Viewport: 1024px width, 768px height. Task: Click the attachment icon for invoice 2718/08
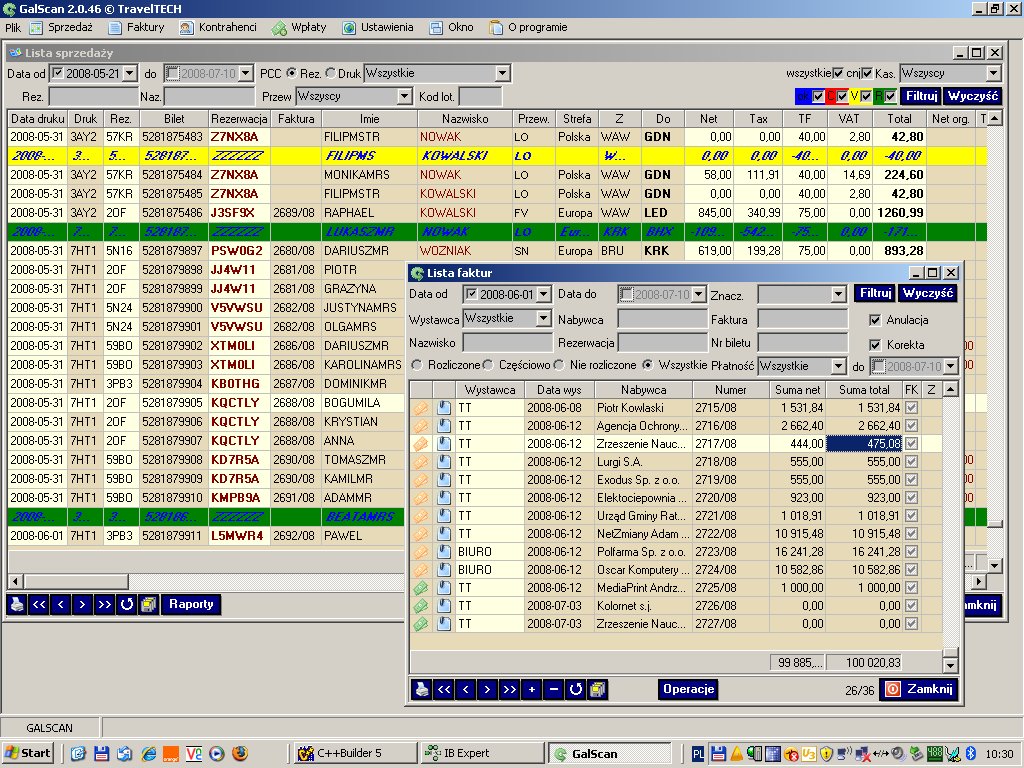tap(444, 462)
